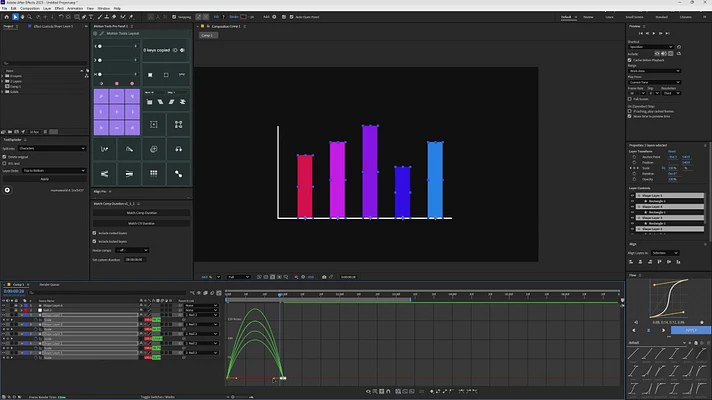Select RTL text radio option
712x400 pixels.
click(5, 163)
